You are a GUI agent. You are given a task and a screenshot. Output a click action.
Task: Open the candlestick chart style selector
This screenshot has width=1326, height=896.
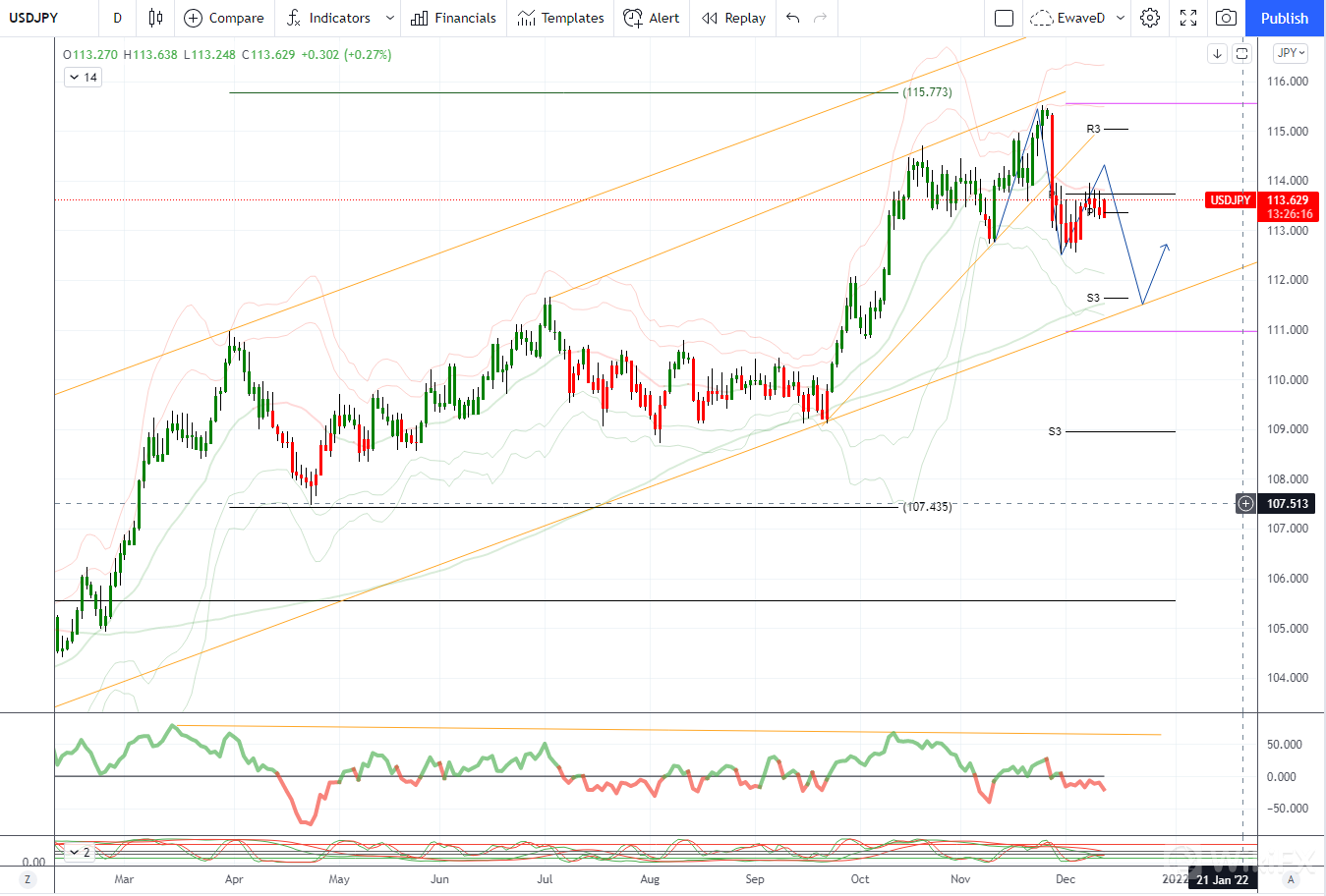[x=155, y=18]
